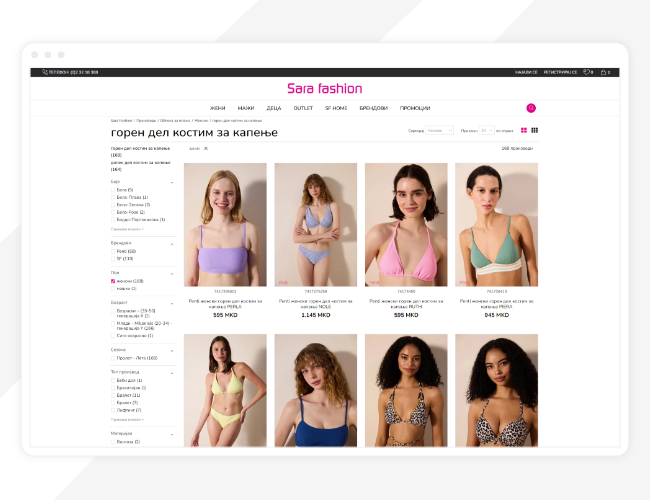Go to Sara Fashion breadcrumb home link
Image resolution: width=650 pixels, height=500 pixels.
coord(121,121)
